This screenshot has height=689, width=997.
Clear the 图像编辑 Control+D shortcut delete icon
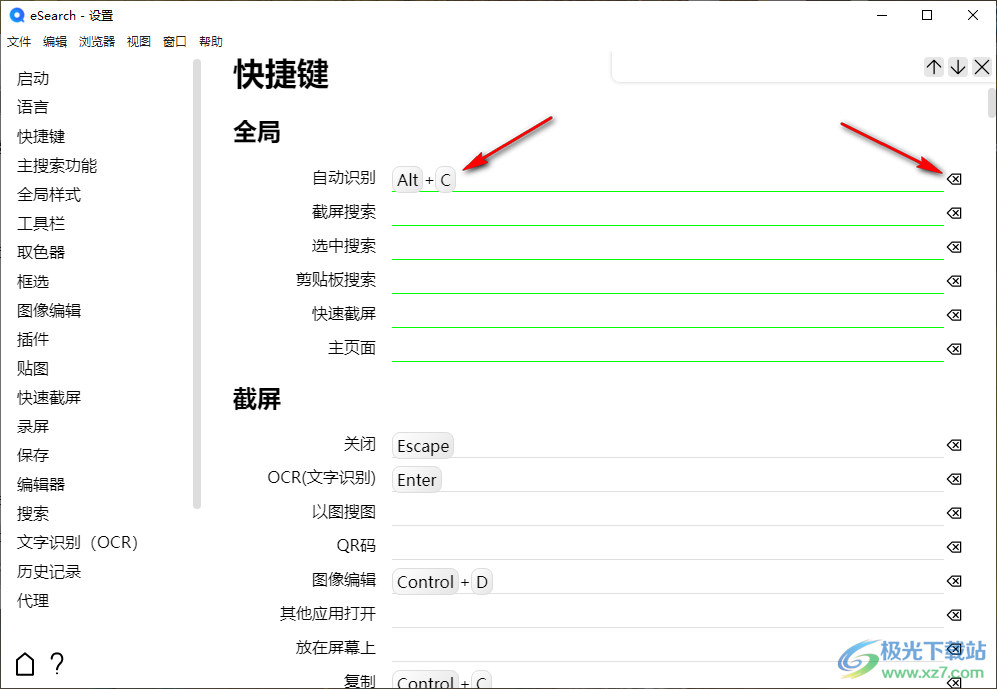point(954,581)
